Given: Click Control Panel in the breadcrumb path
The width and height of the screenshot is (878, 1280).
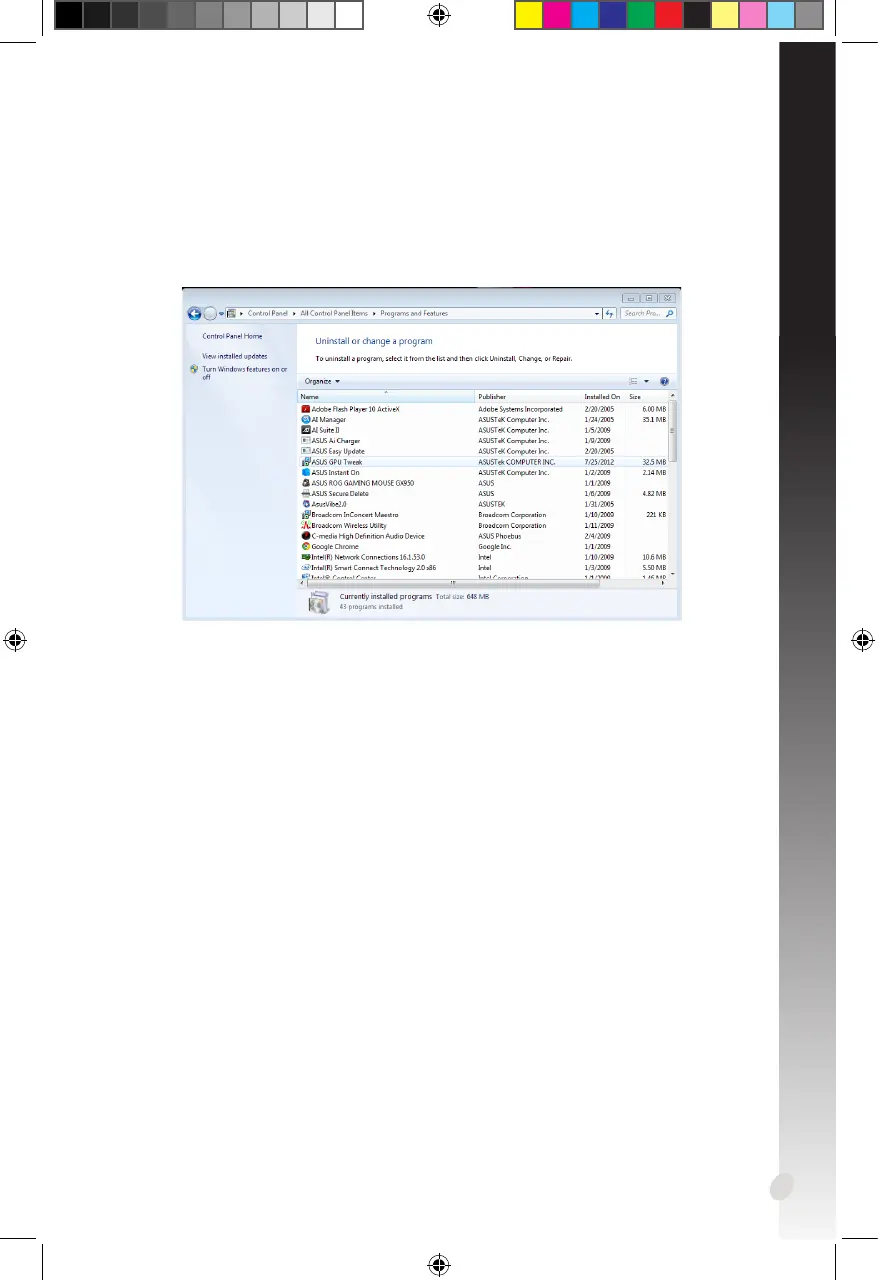Looking at the screenshot, I should 268,314.
